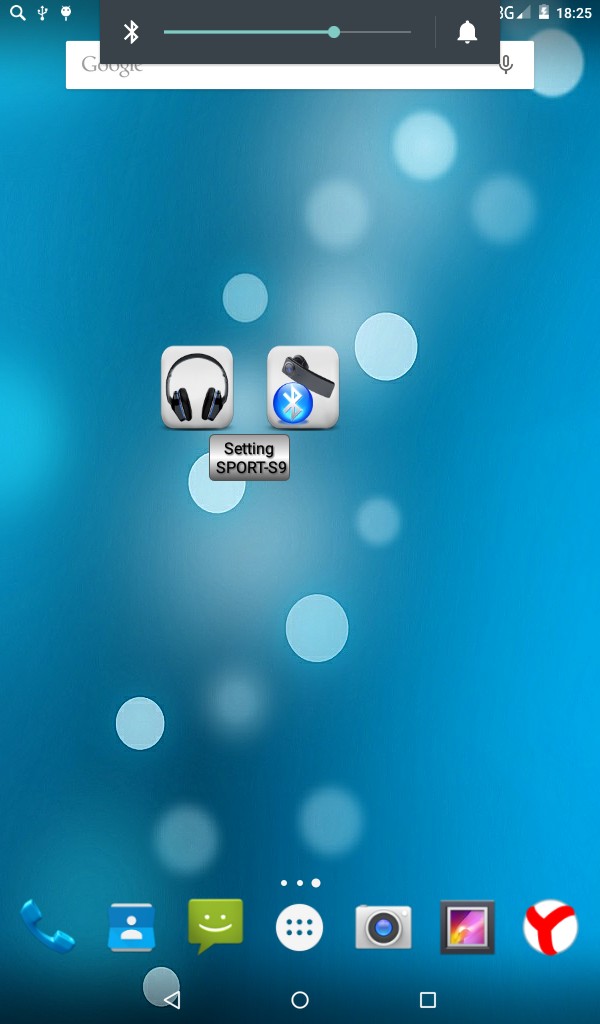Tap the Home navigation button
The height and width of the screenshot is (1024, 600).
(x=300, y=999)
